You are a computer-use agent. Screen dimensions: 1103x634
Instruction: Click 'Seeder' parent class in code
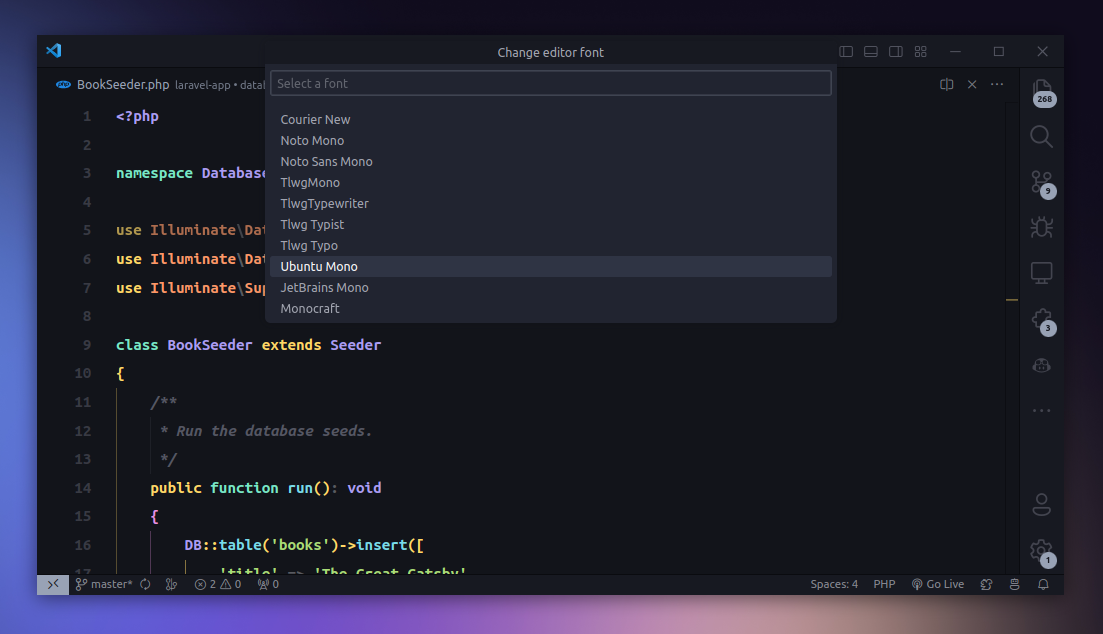tap(355, 345)
